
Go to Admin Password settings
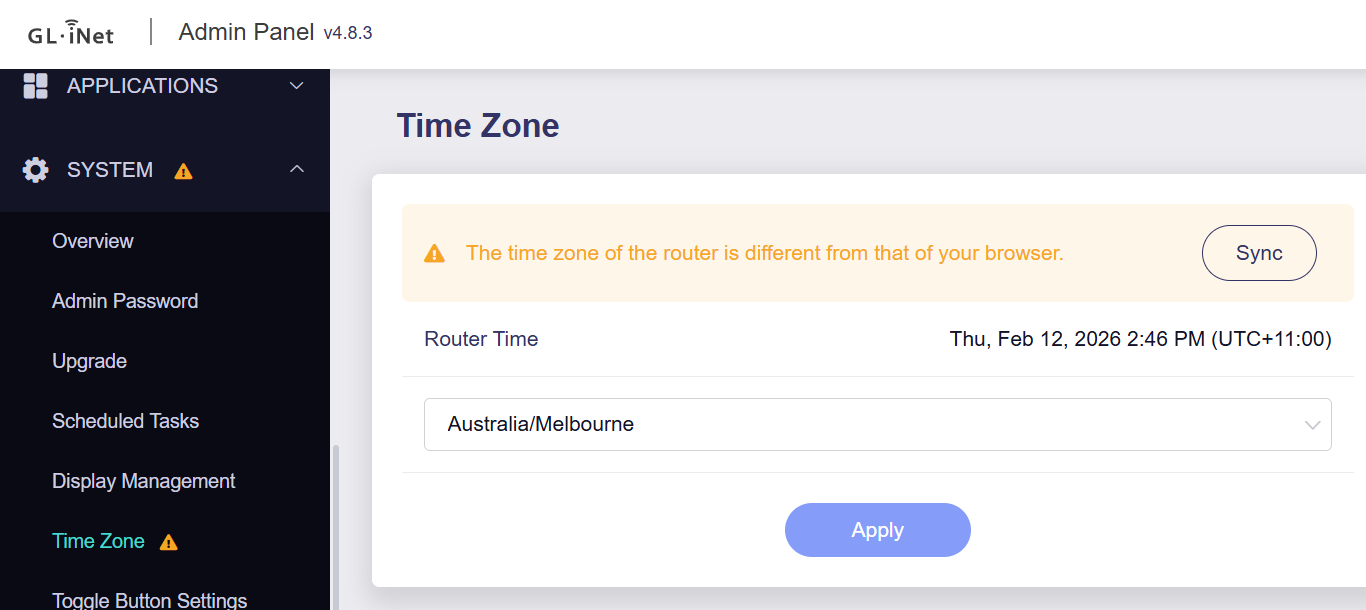125,301
